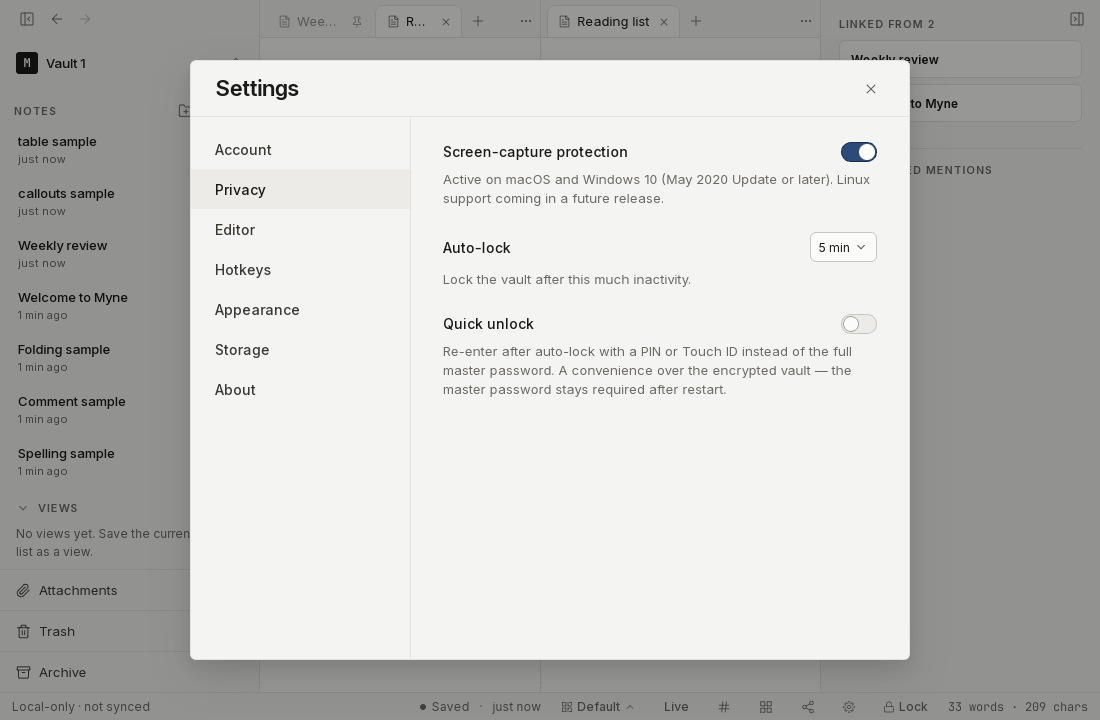Open the Storage settings section
The width and height of the screenshot is (1100, 720).
300,349
